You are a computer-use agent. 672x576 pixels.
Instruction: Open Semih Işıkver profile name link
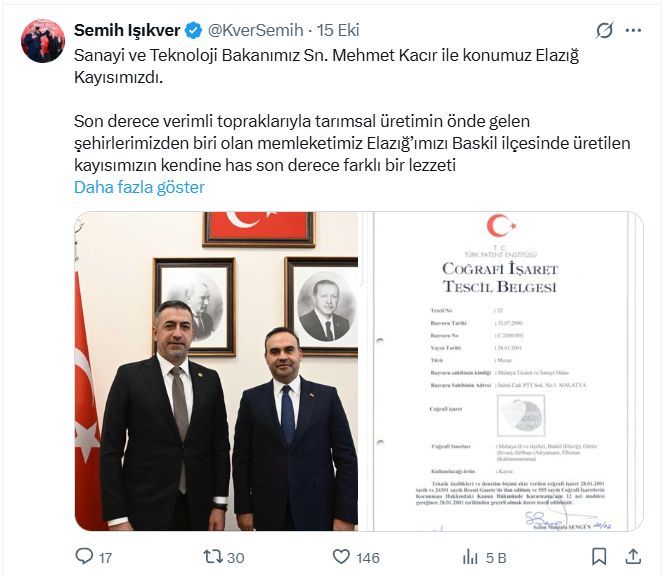pyautogui.click(x=127, y=30)
